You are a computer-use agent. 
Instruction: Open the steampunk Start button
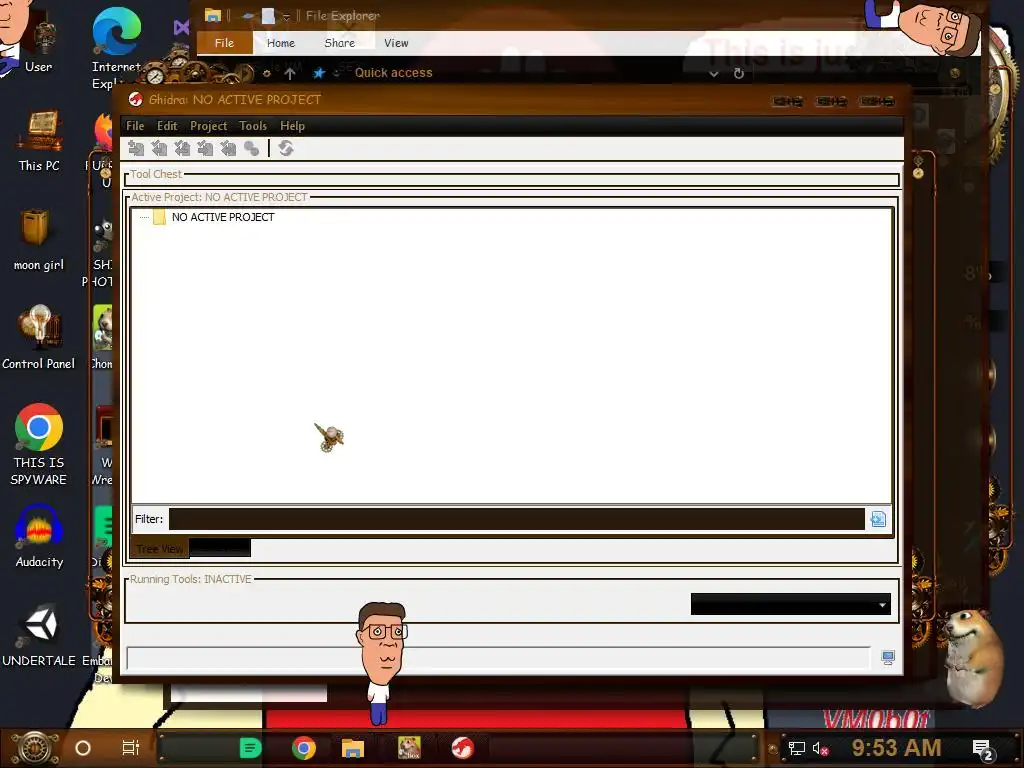coord(34,748)
